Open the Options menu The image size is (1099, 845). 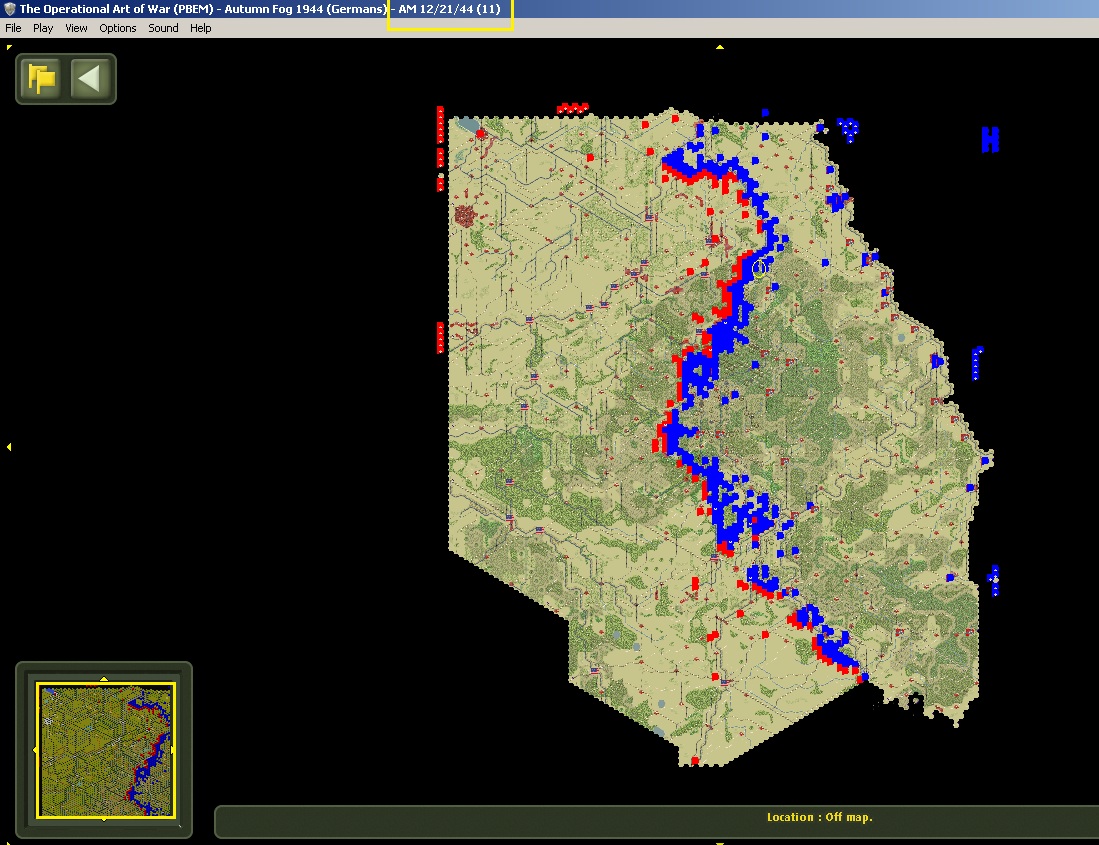point(118,28)
